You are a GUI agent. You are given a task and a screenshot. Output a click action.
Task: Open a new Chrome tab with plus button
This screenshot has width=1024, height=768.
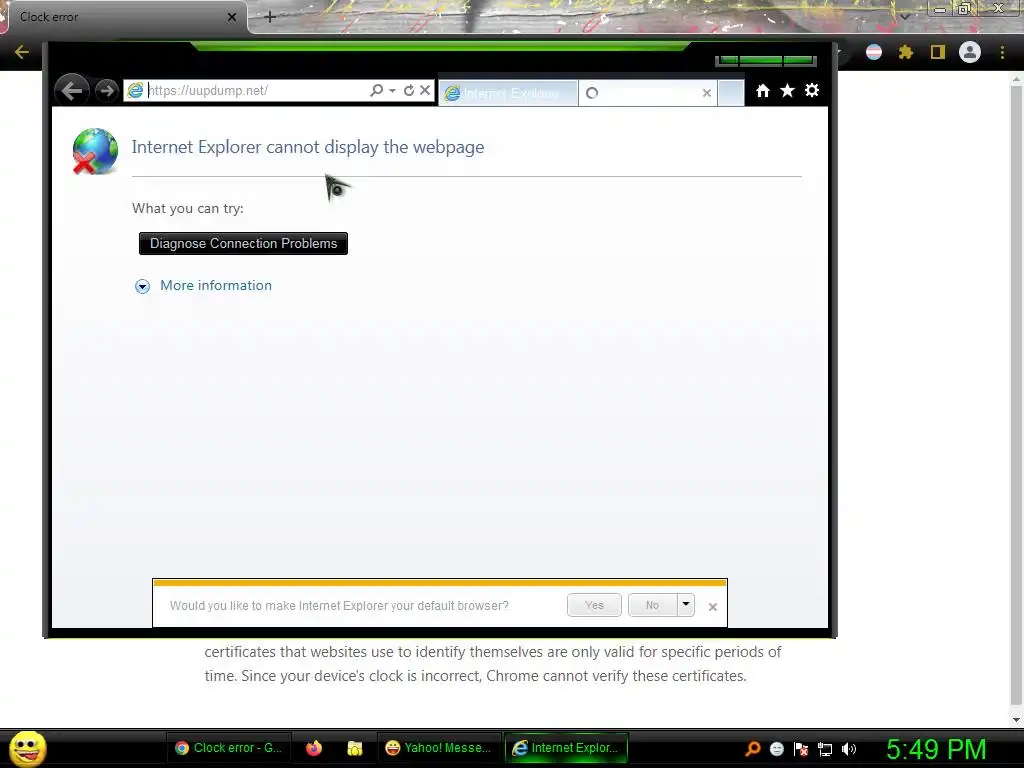pos(270,17)
